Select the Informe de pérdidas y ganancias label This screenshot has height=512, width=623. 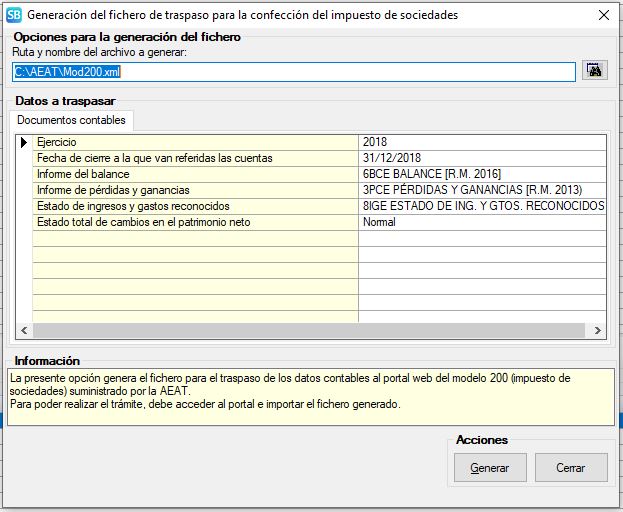click(195, 190)
